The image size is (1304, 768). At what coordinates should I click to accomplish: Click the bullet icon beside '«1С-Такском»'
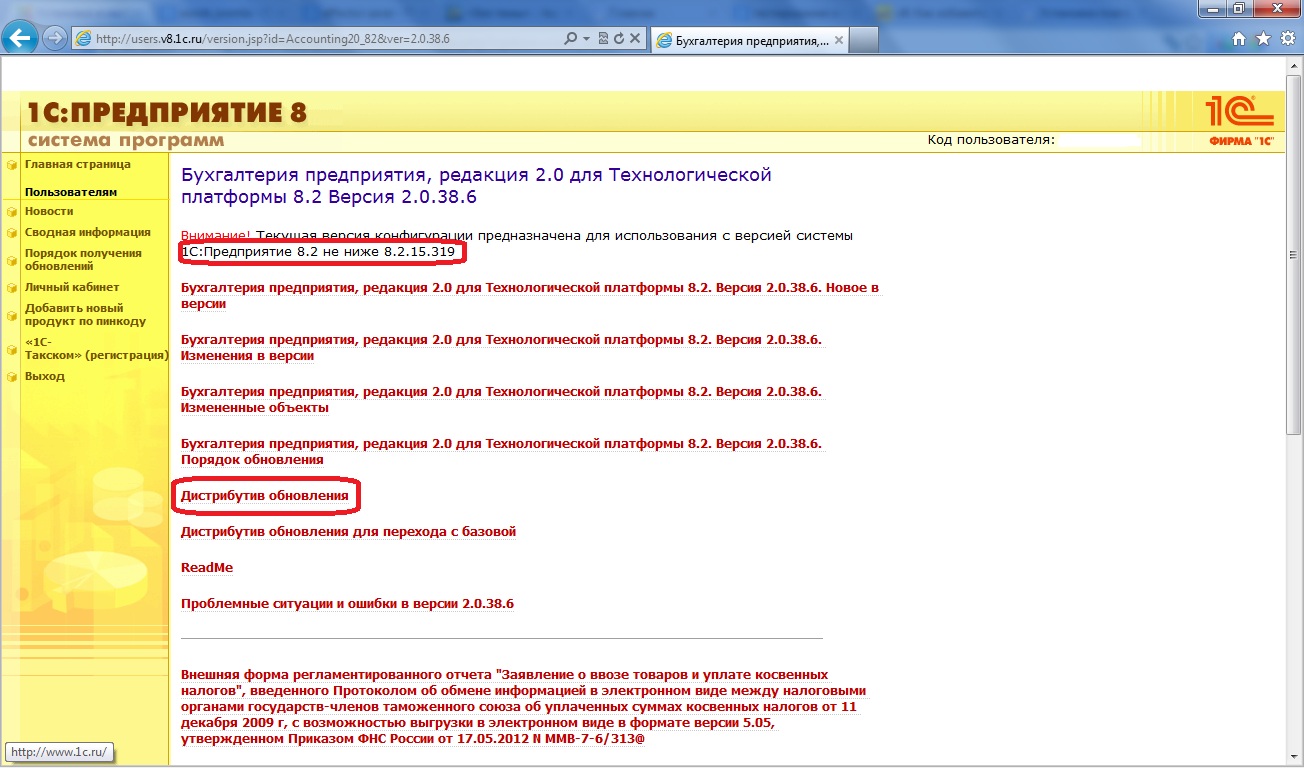[12, 349]
